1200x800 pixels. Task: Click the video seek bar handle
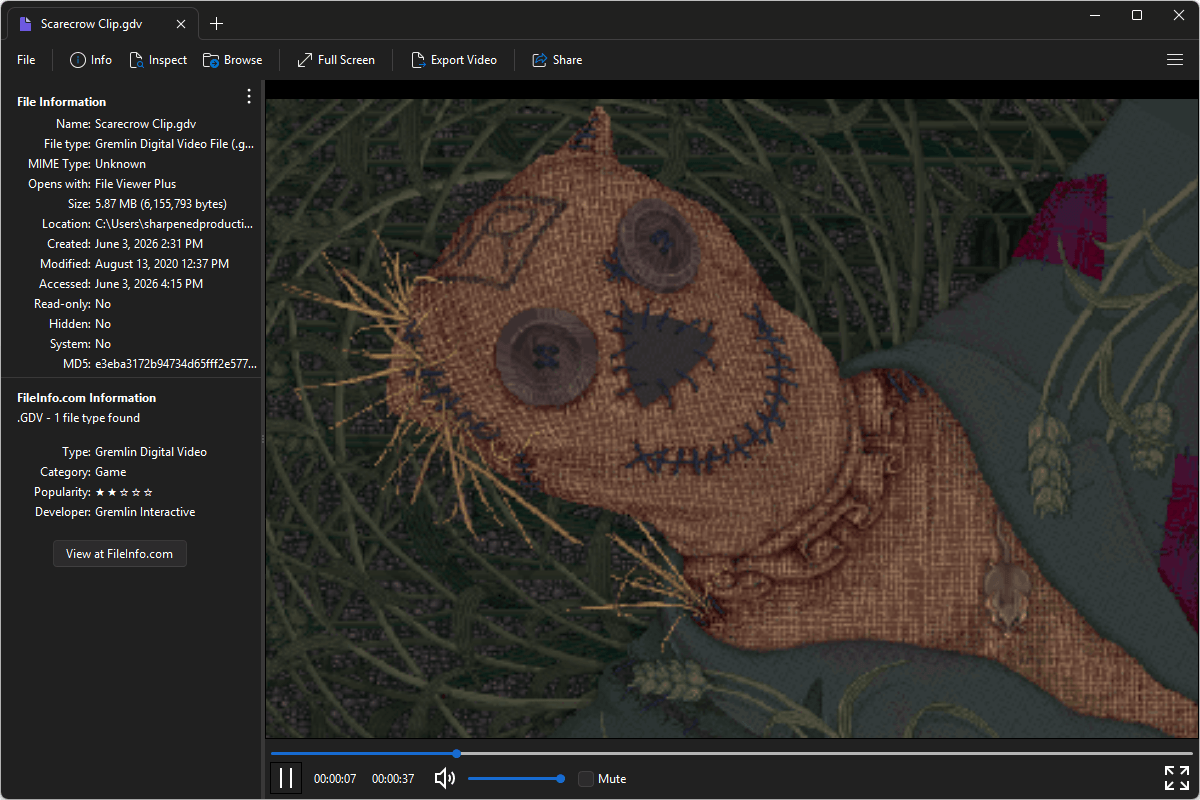point(457,753)
